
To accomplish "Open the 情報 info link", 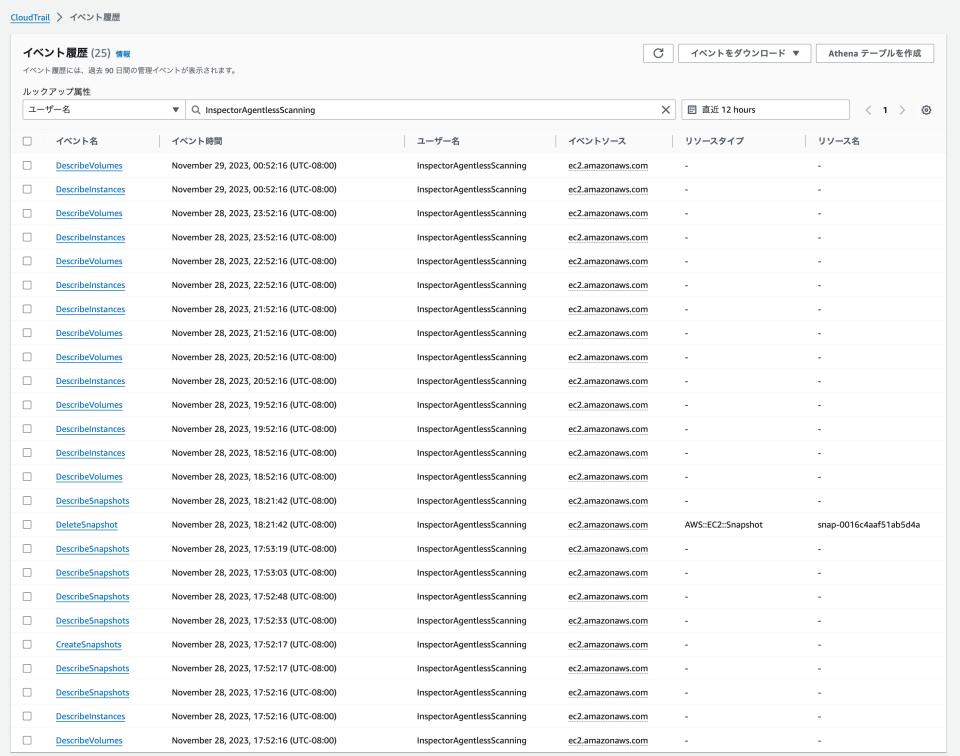I will [122, 54].
